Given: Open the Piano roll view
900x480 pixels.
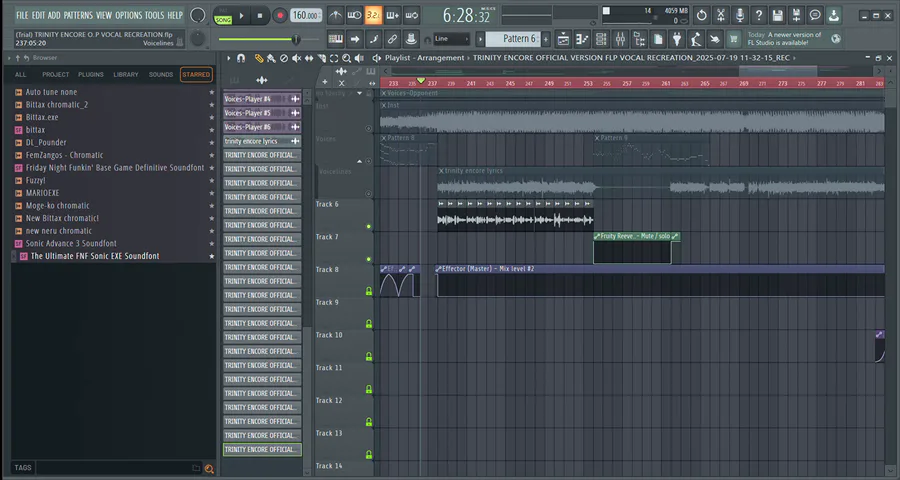Looking at the screenshot, I should 582,39.
